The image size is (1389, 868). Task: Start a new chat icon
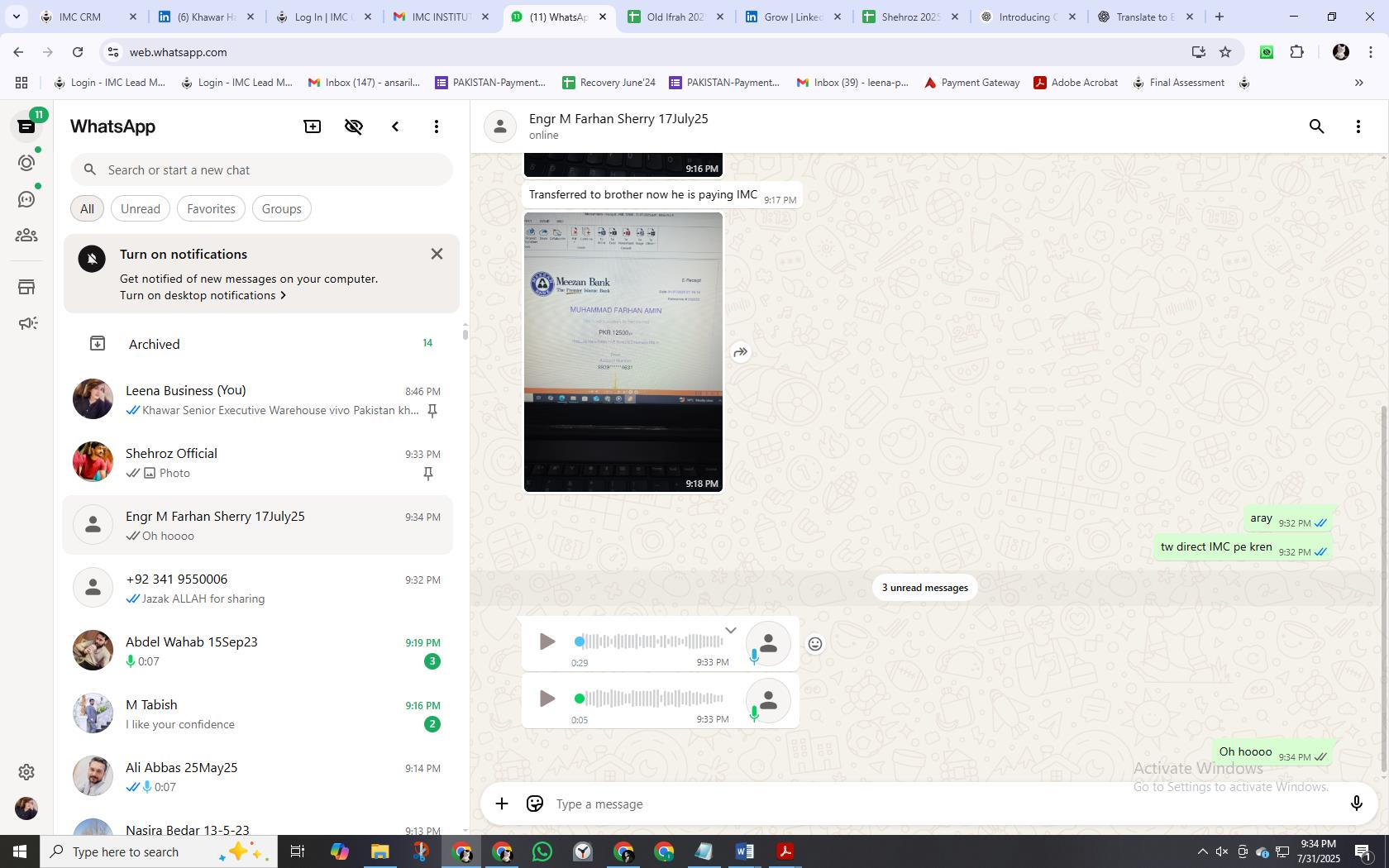coord(313,126)
